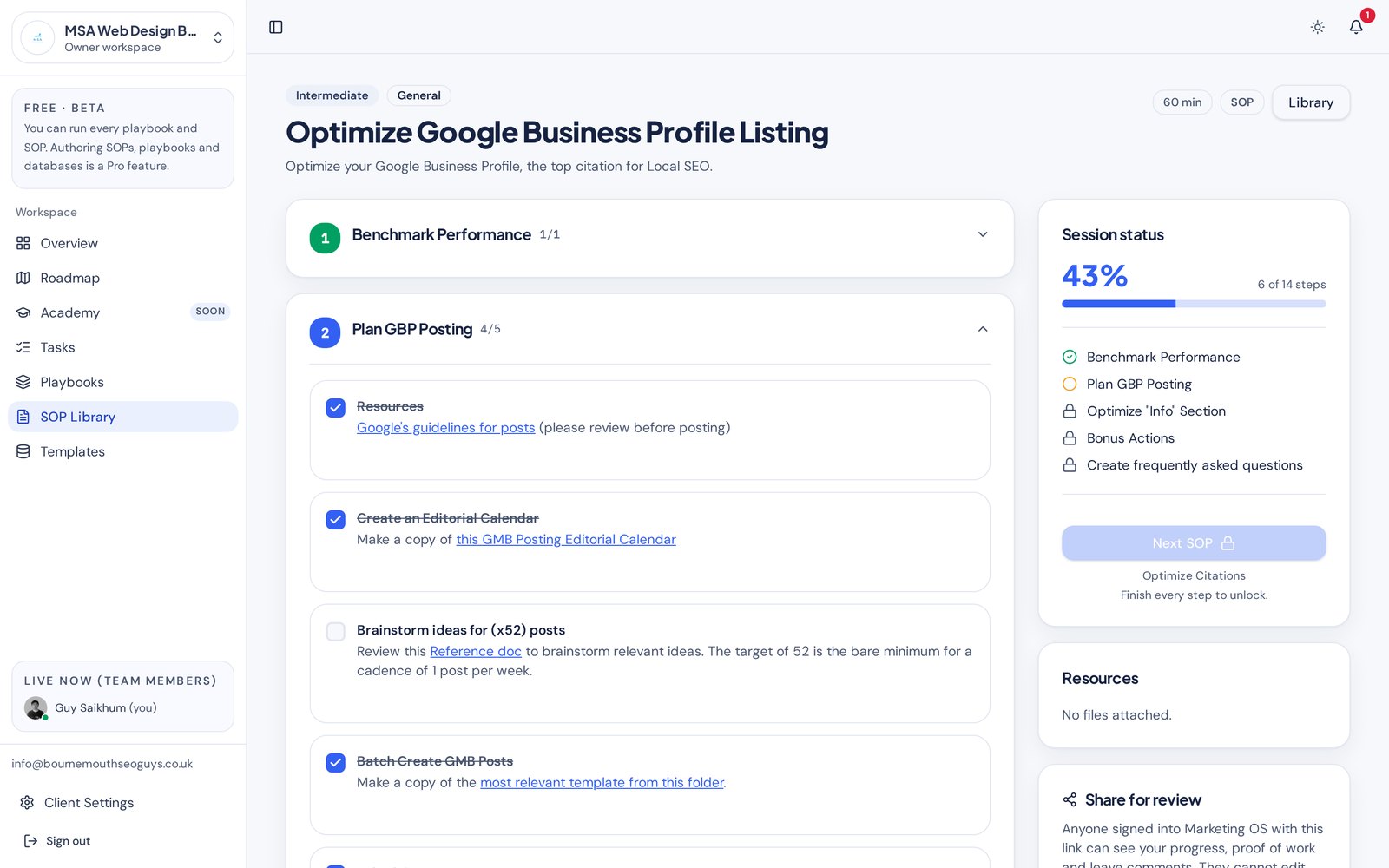
Task: Toggle the sidebar panel icon
Action: (x=276, y=27)
